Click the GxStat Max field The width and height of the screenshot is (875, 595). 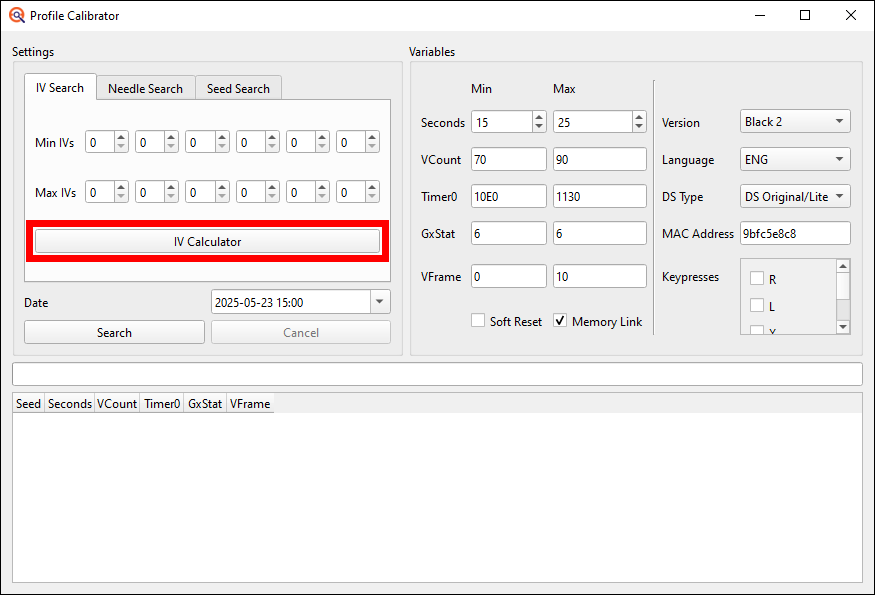[600, 233]
